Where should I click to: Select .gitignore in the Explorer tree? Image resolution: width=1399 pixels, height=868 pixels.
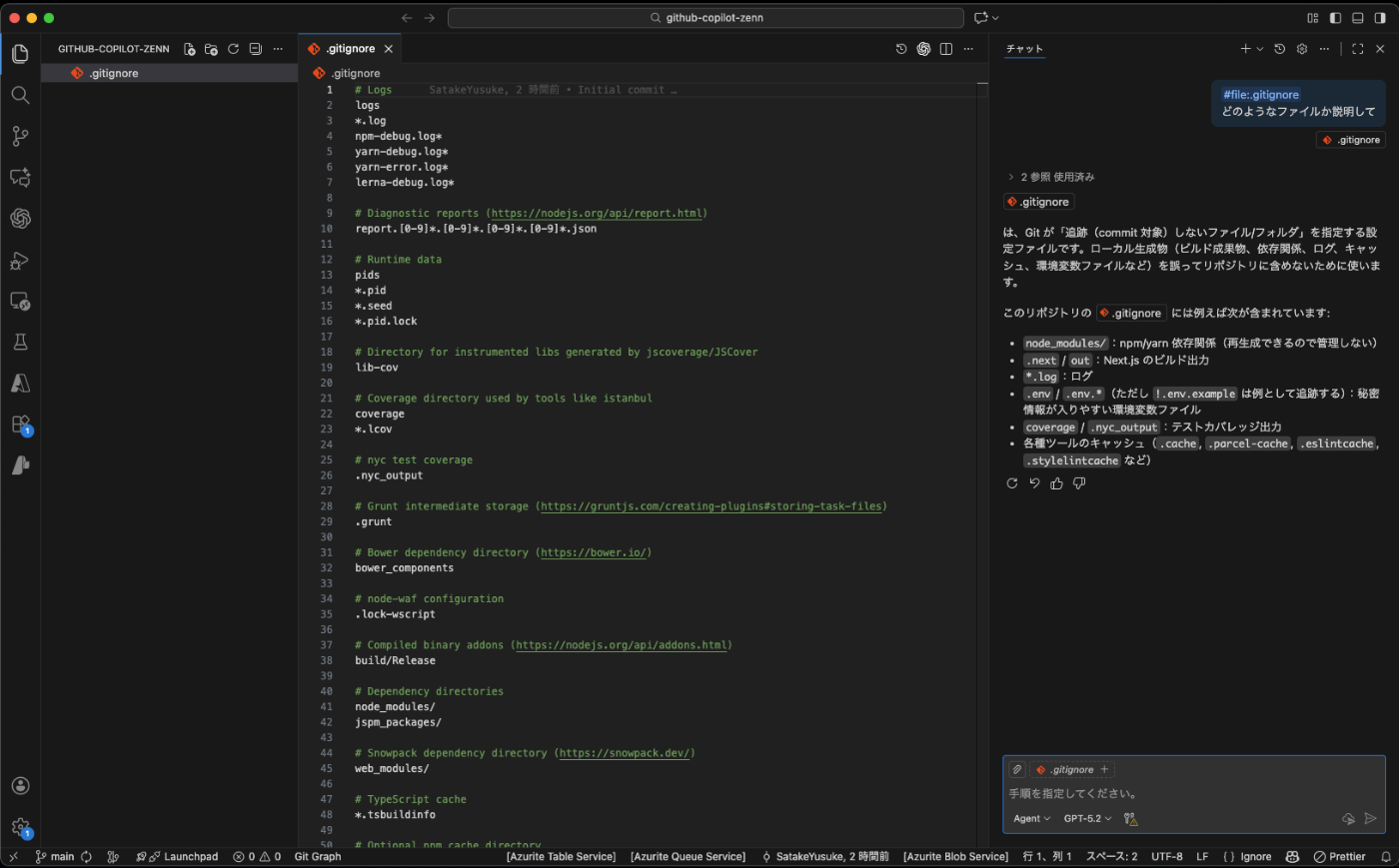pos(169,73)
